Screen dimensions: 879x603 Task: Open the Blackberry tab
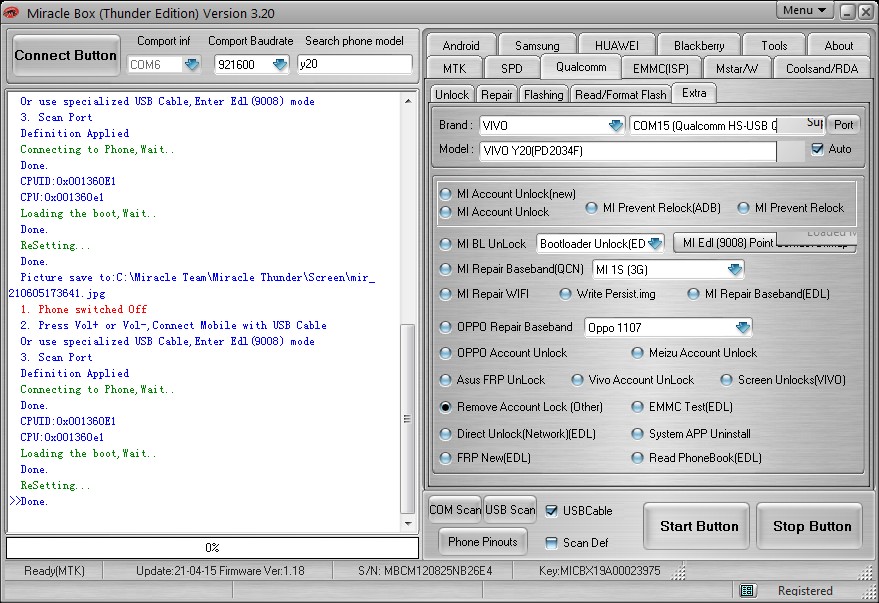point(699,45)
